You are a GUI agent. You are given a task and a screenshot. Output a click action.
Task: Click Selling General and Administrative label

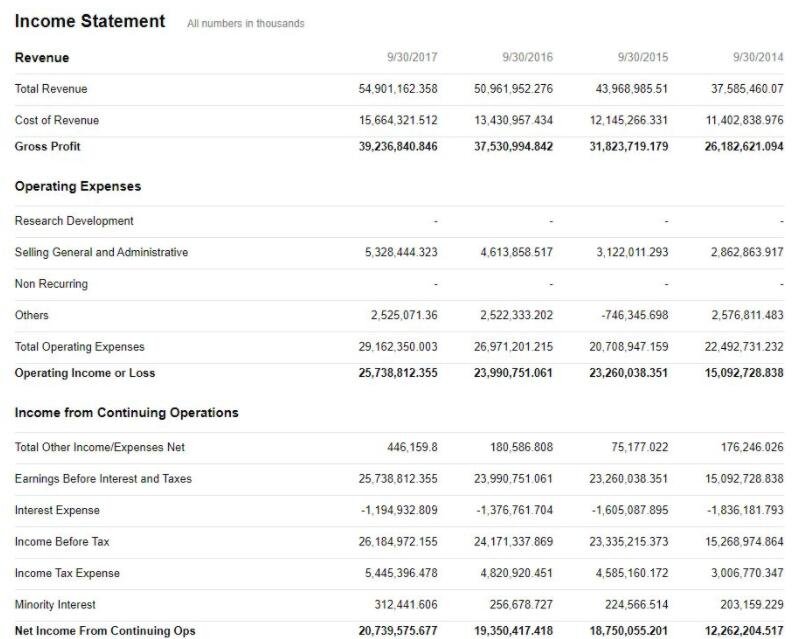pyautogui.click(x=101, y=252)
